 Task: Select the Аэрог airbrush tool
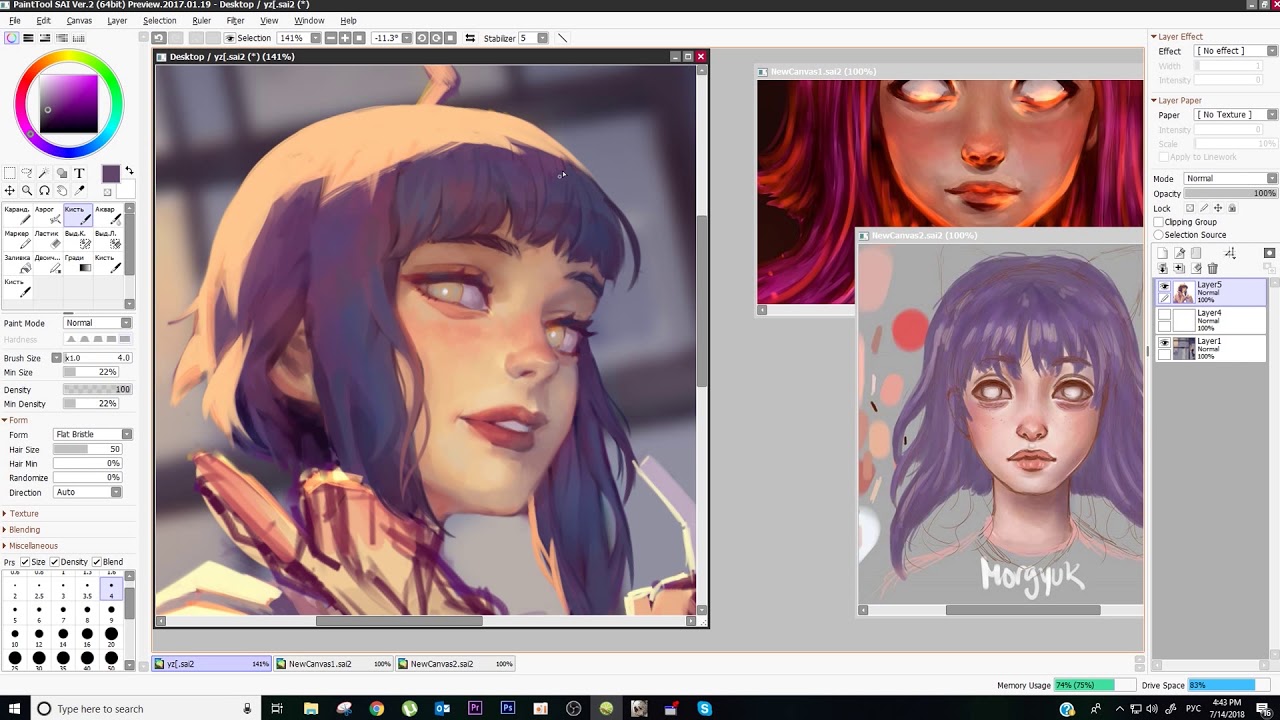pyautogui.click(x=47, y=215)
